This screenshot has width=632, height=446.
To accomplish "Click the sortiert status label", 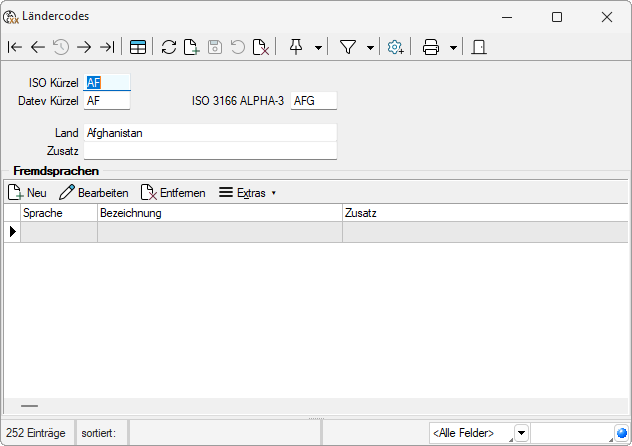I will tap(98, 433).
